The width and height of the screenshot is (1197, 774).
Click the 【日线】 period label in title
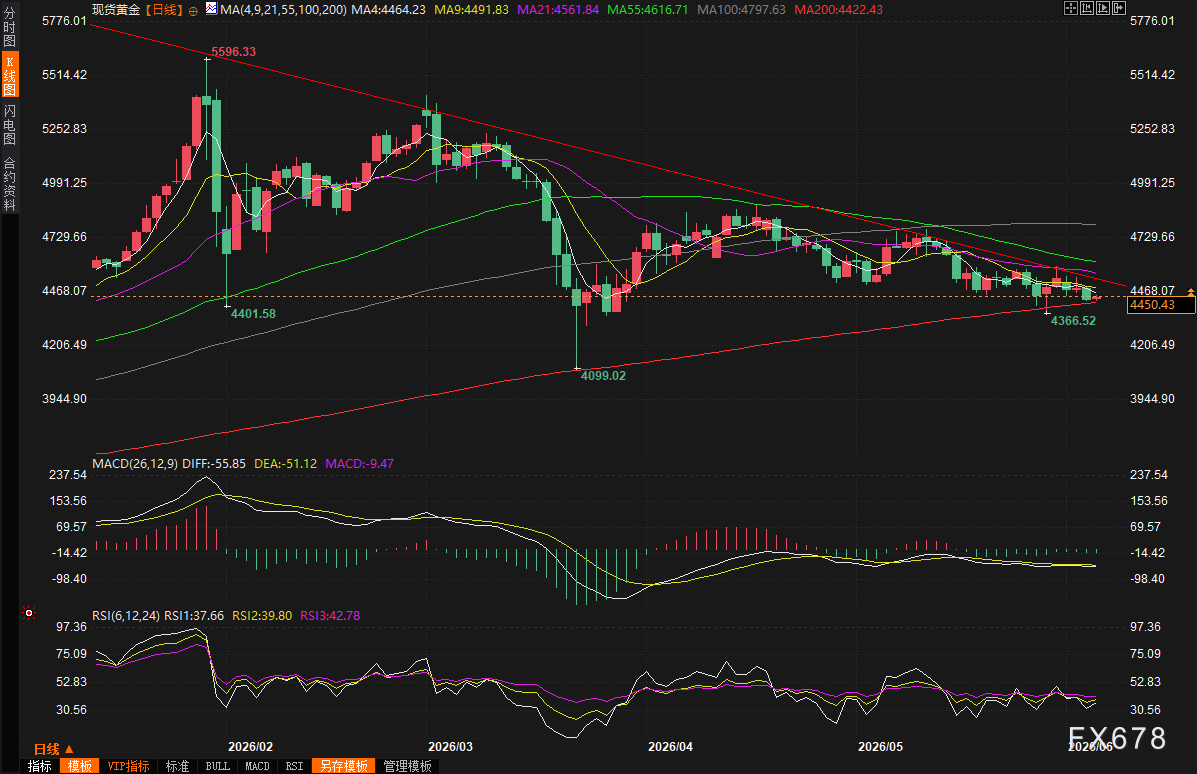tap(164, 10)
